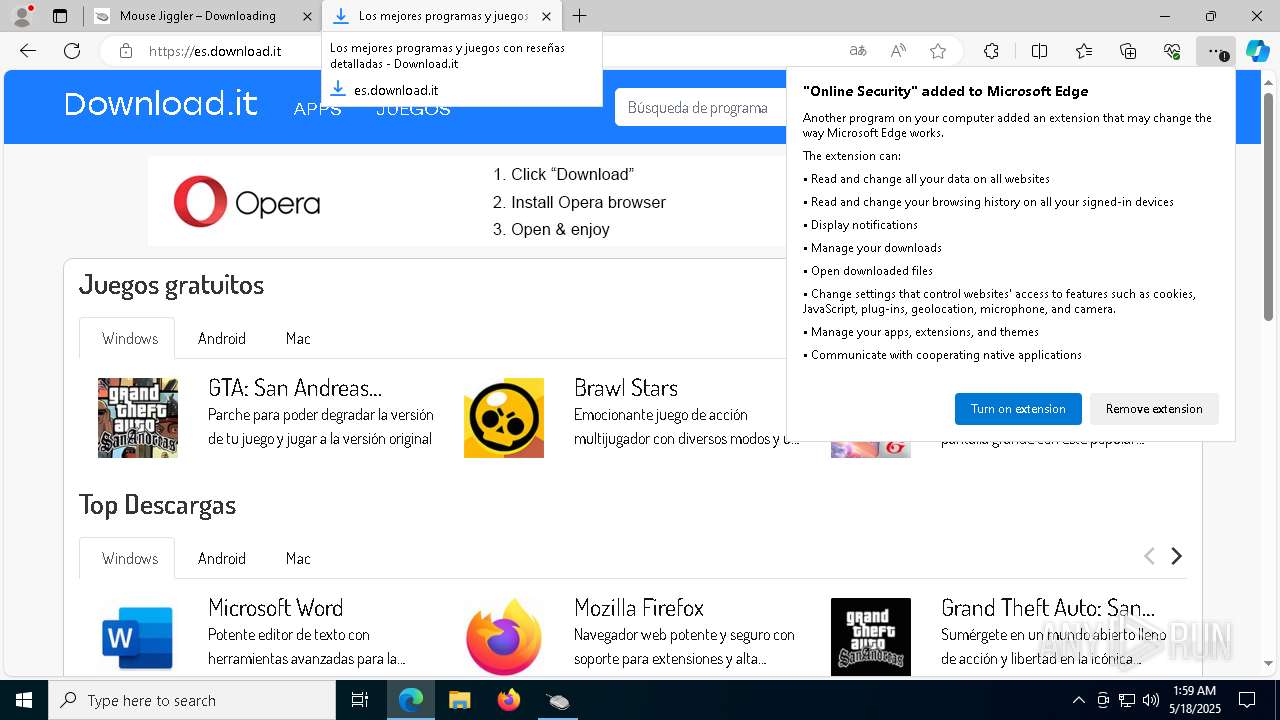1280x720 pixels.
Task: Open the Extensions puzzle icon
Action: click(991, 51)
